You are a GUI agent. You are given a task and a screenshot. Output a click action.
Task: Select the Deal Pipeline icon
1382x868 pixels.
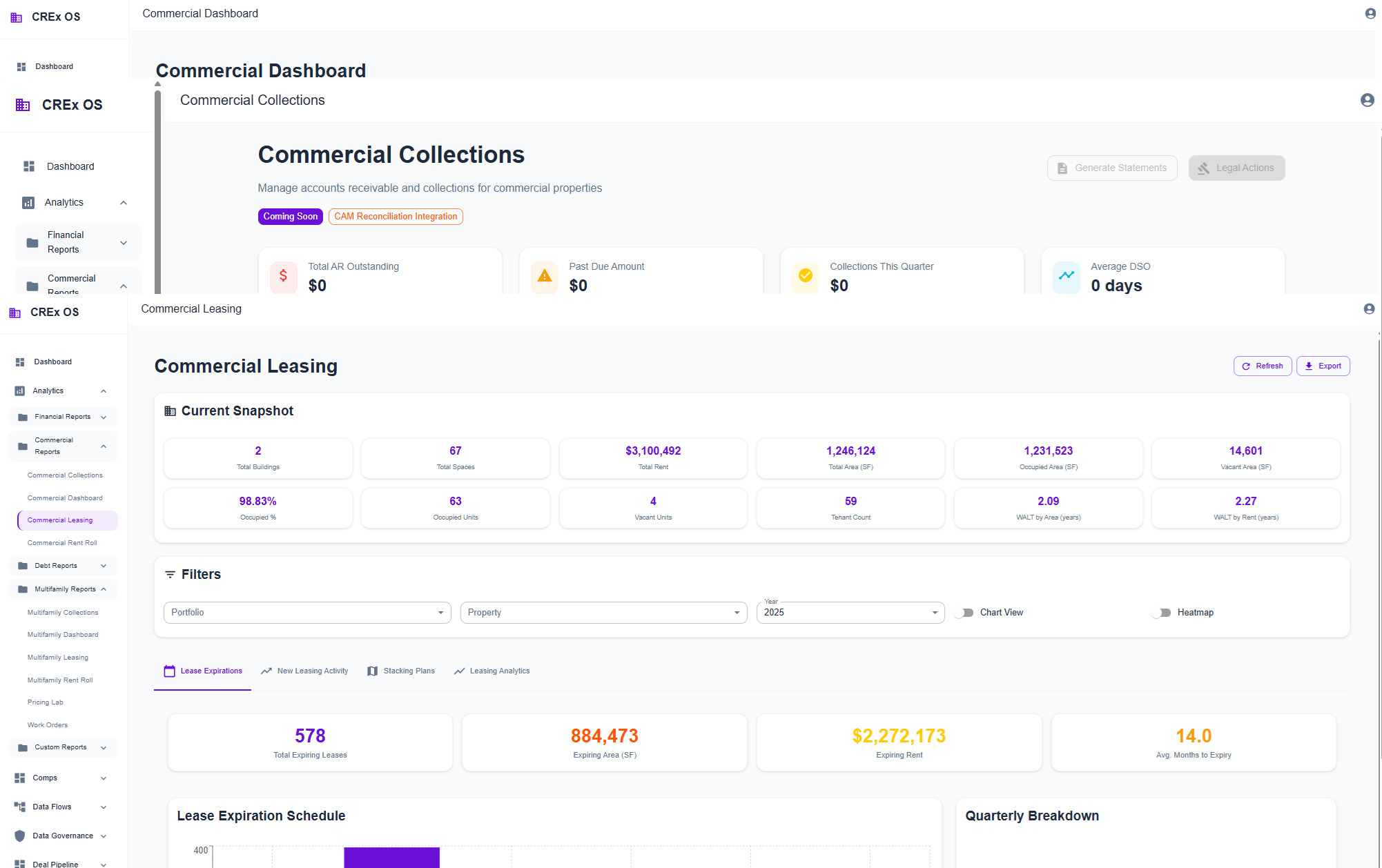20,864
